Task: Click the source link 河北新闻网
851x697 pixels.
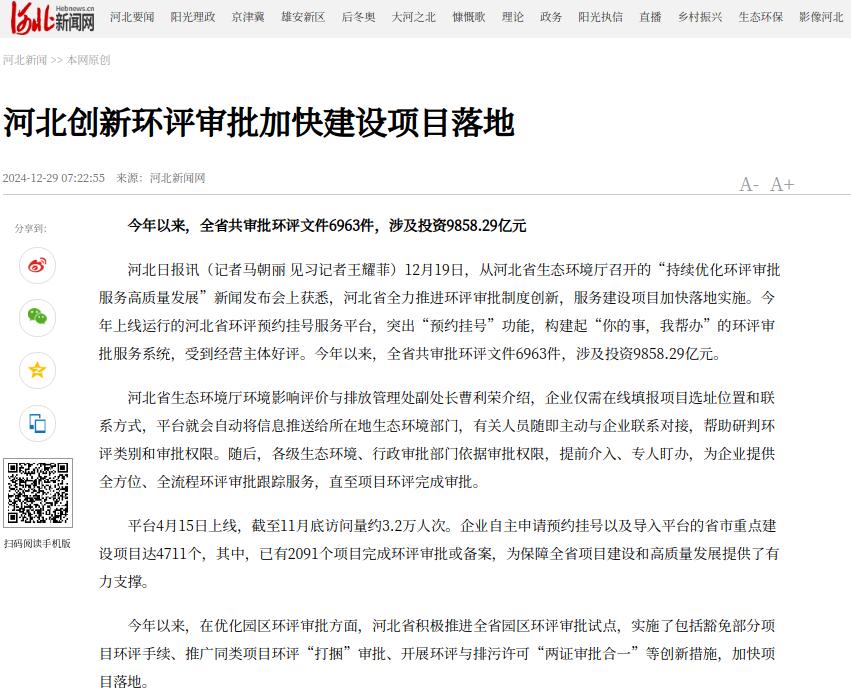Action: (x=177, y=178)
